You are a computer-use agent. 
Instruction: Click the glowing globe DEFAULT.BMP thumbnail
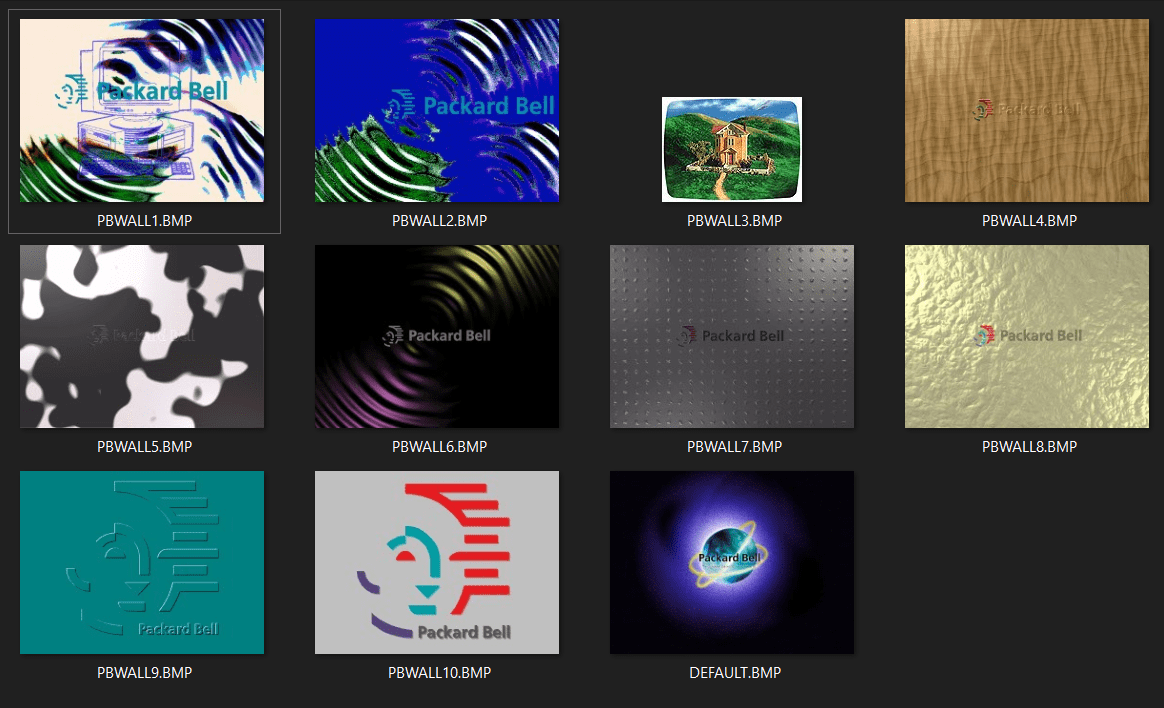point(732,562)
